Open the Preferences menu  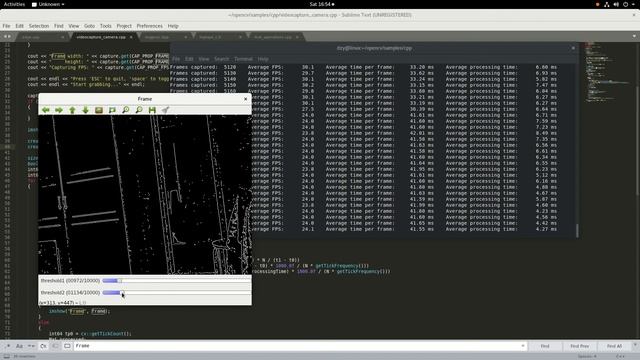pyautogui.click(x=149, y=26)
